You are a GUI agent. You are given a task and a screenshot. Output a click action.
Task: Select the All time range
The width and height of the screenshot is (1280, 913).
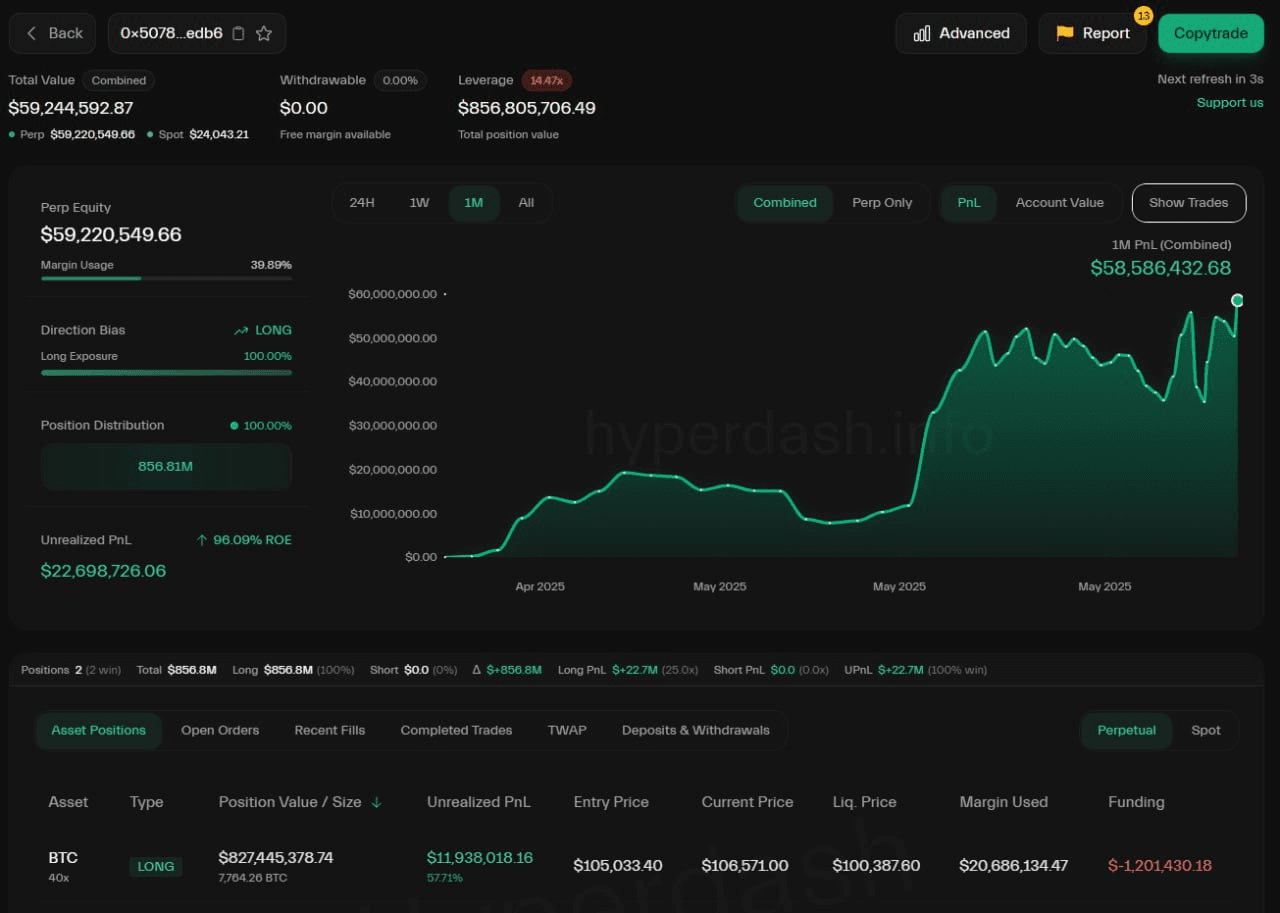526,202
